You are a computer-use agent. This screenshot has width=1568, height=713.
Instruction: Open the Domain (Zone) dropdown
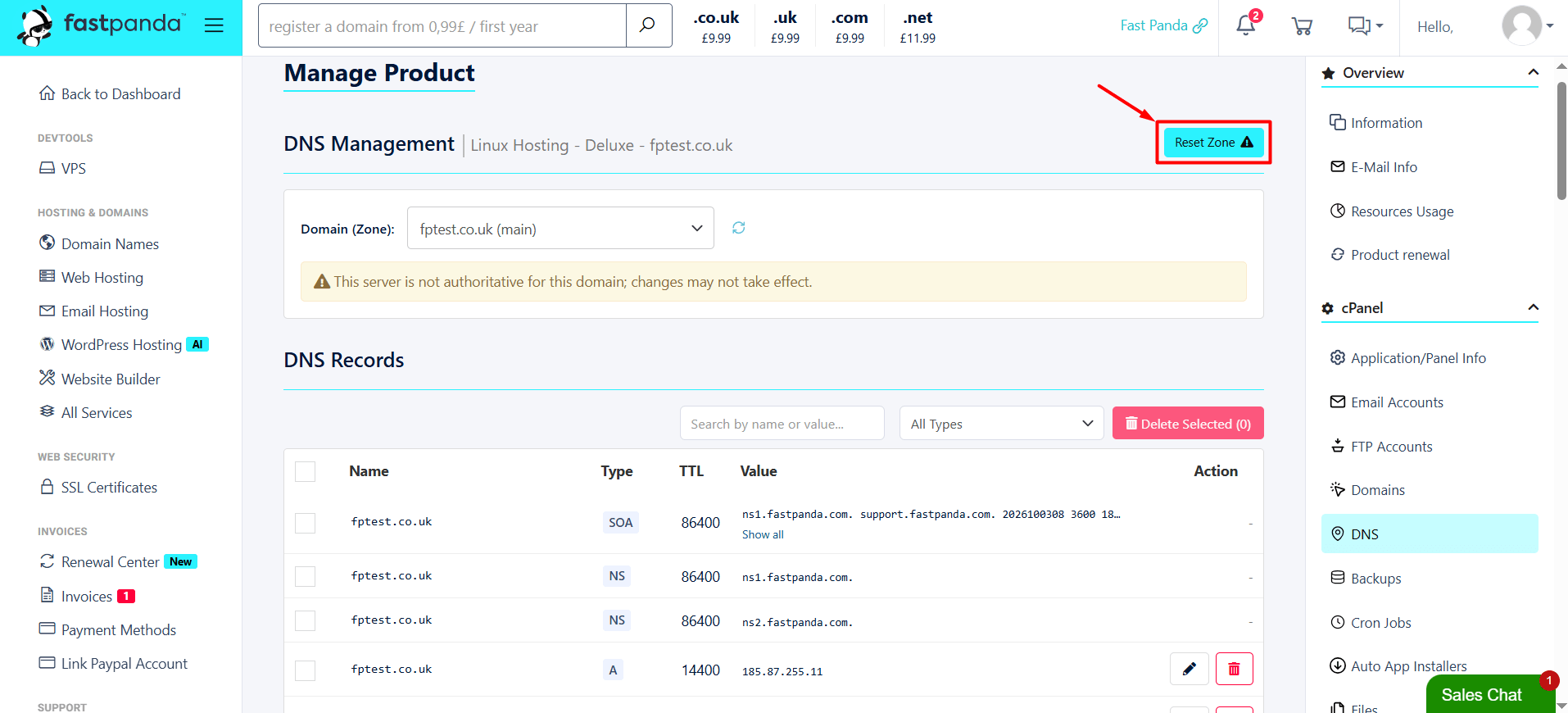pos(560,229)
